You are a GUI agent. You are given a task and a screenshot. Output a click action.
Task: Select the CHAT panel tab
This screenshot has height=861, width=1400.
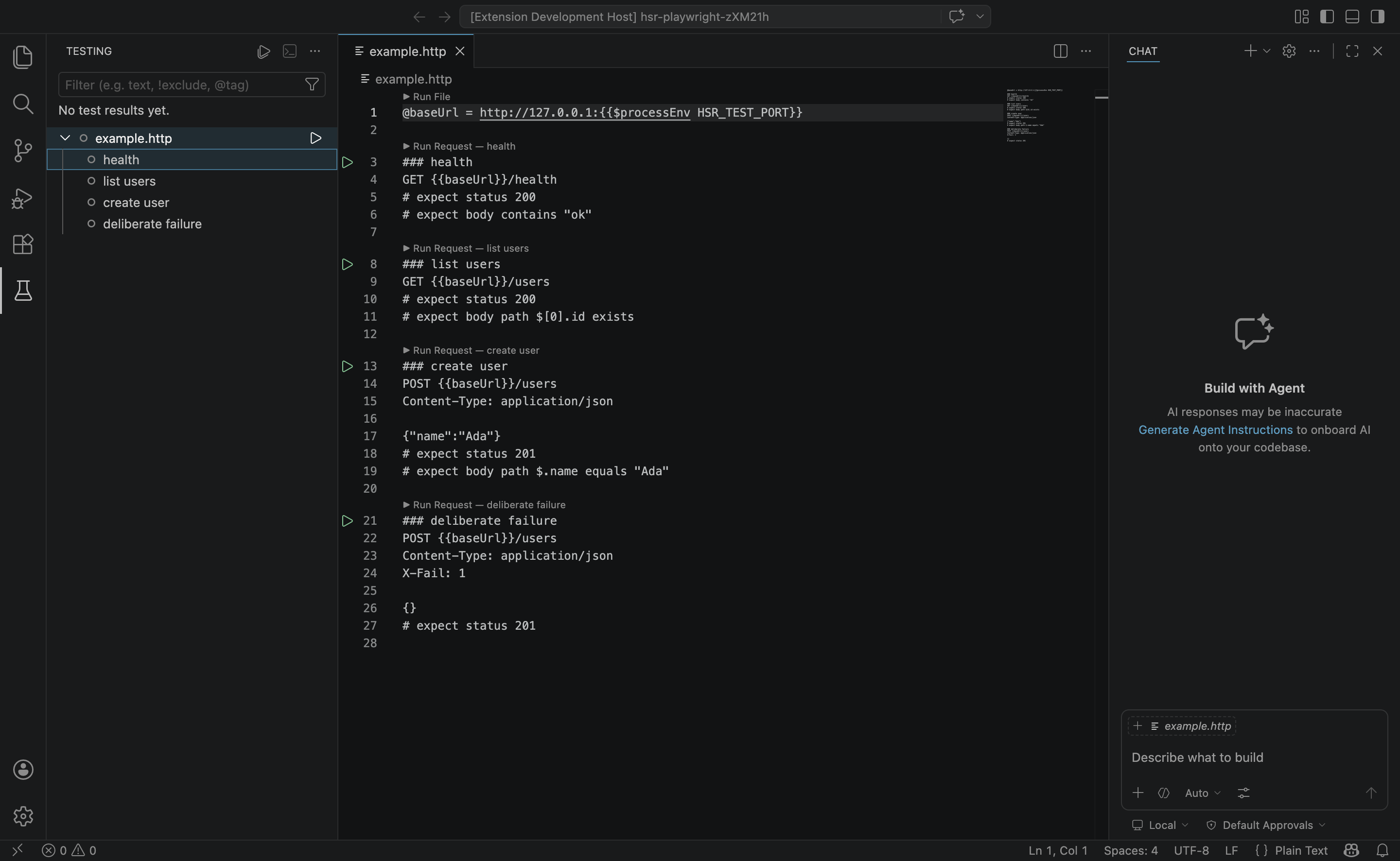click(1142, 51)
